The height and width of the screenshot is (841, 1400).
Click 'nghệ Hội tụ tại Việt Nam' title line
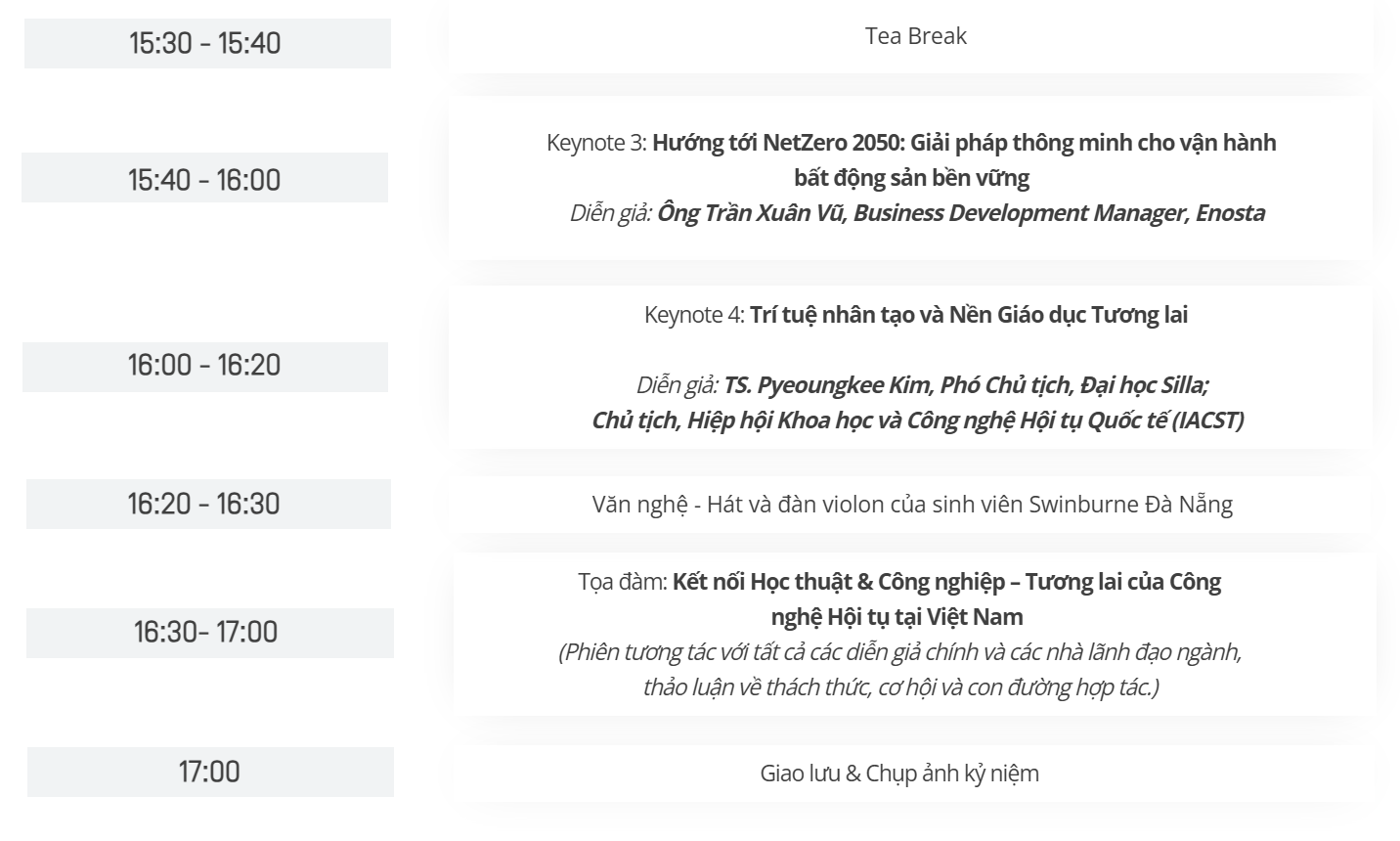[897, 617]
